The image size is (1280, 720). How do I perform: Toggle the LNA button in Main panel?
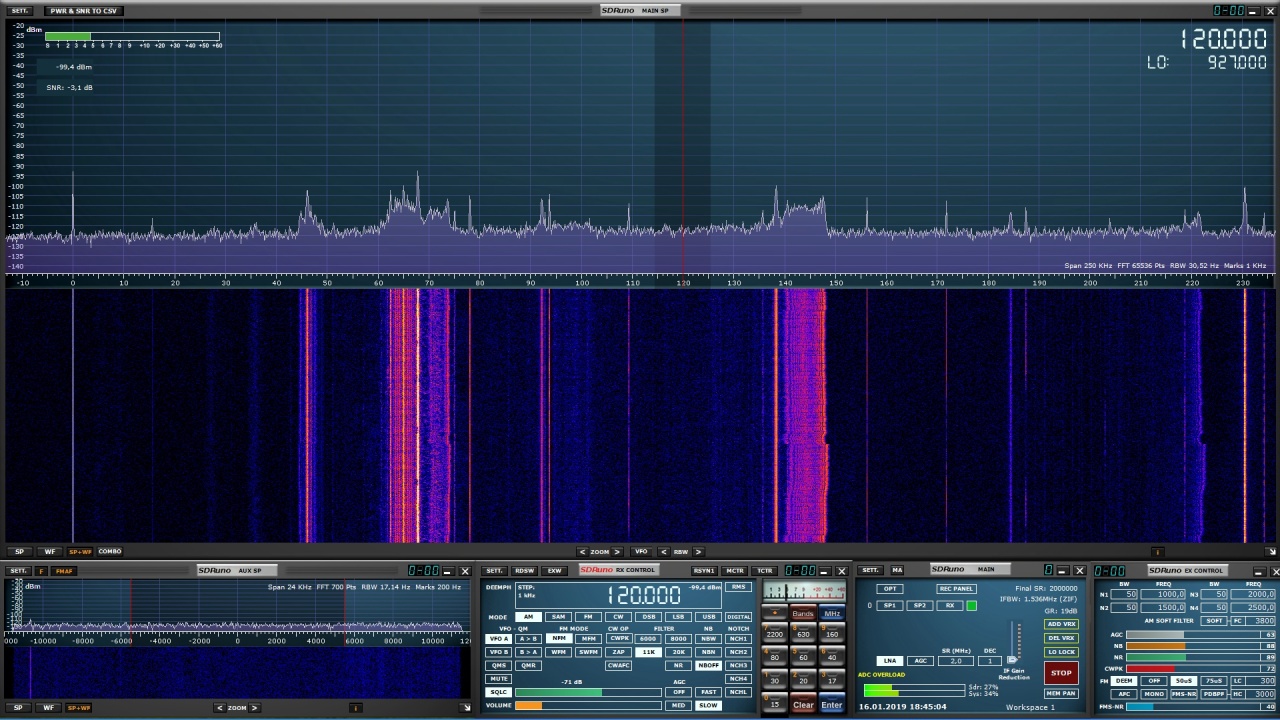(x=889, y=661)
